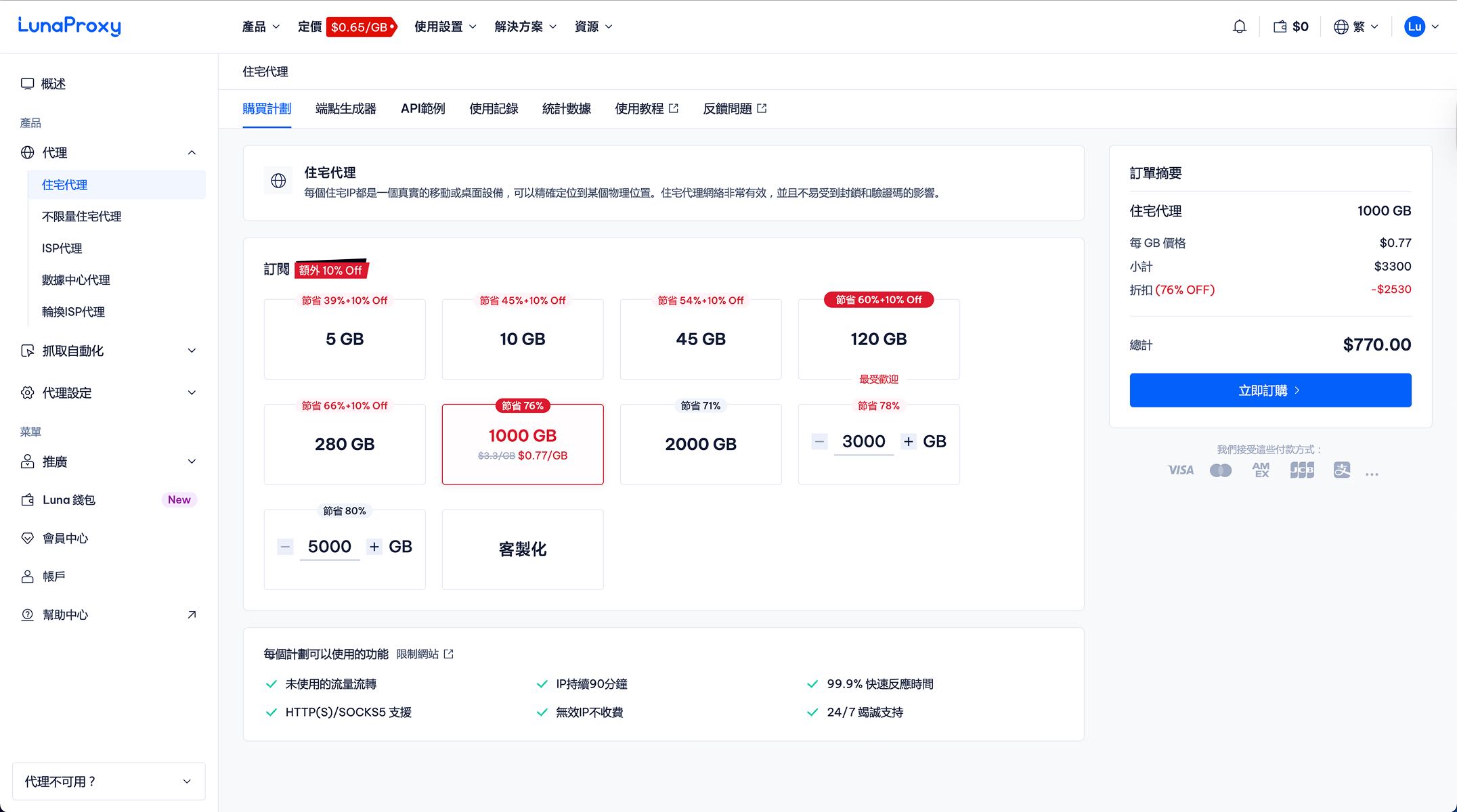Click external arrow icon beside 幫助中心
1457x812 pixels.
tap(192, 614)
